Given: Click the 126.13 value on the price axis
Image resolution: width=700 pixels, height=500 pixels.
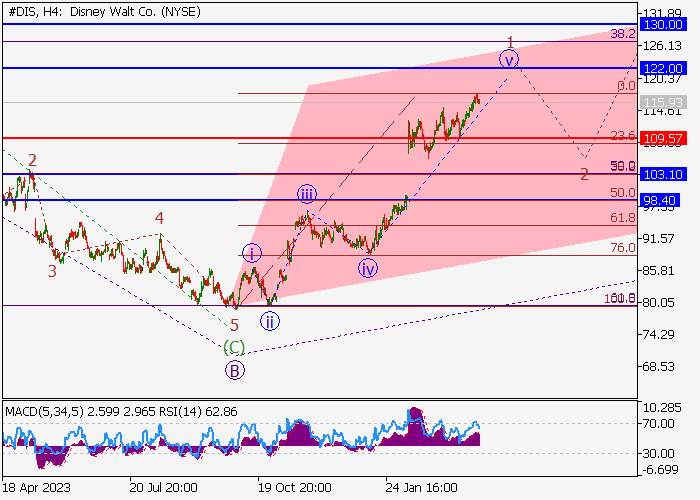Looking at the screenshot, I should coord(662,46).
